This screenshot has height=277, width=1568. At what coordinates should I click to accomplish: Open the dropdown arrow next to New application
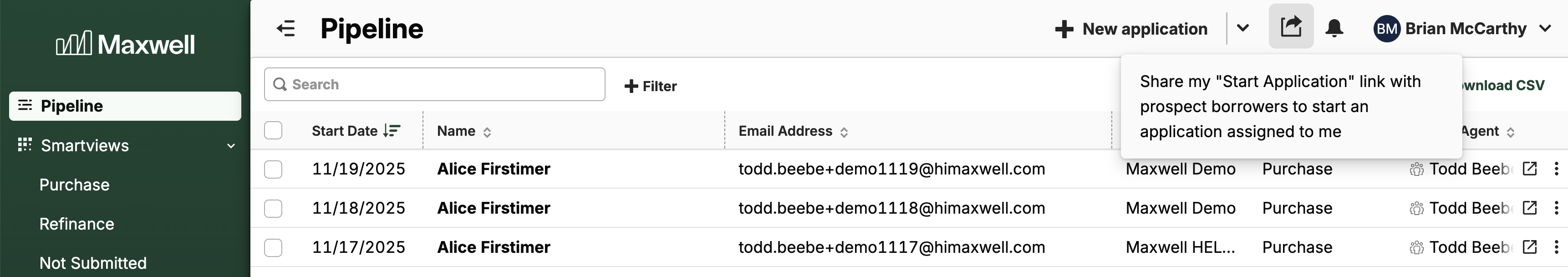pyautogui.click(x=1243, y=28)
